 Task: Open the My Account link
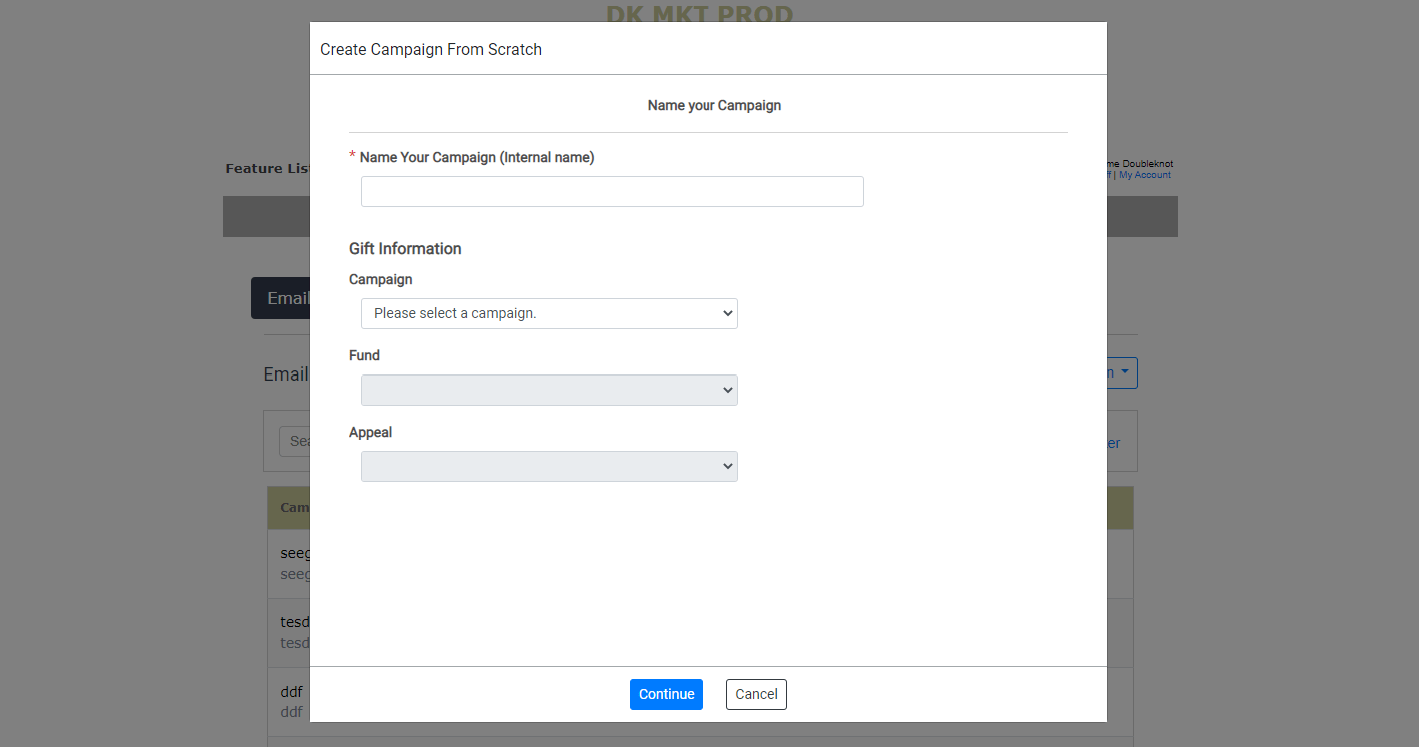point(1144,174)
